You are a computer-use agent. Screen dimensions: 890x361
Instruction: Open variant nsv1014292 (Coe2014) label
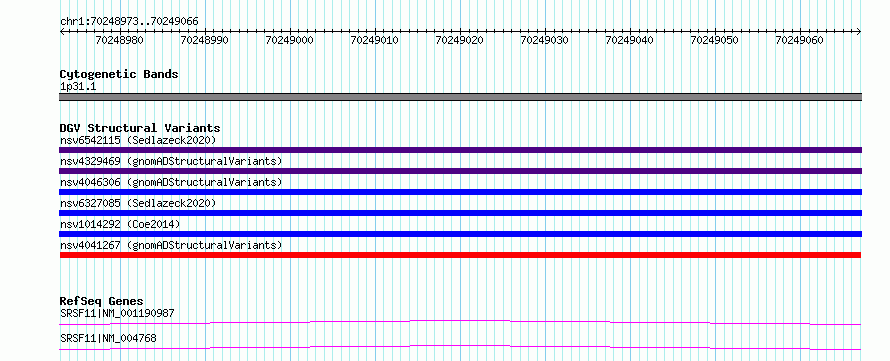[x=120, y=224]
